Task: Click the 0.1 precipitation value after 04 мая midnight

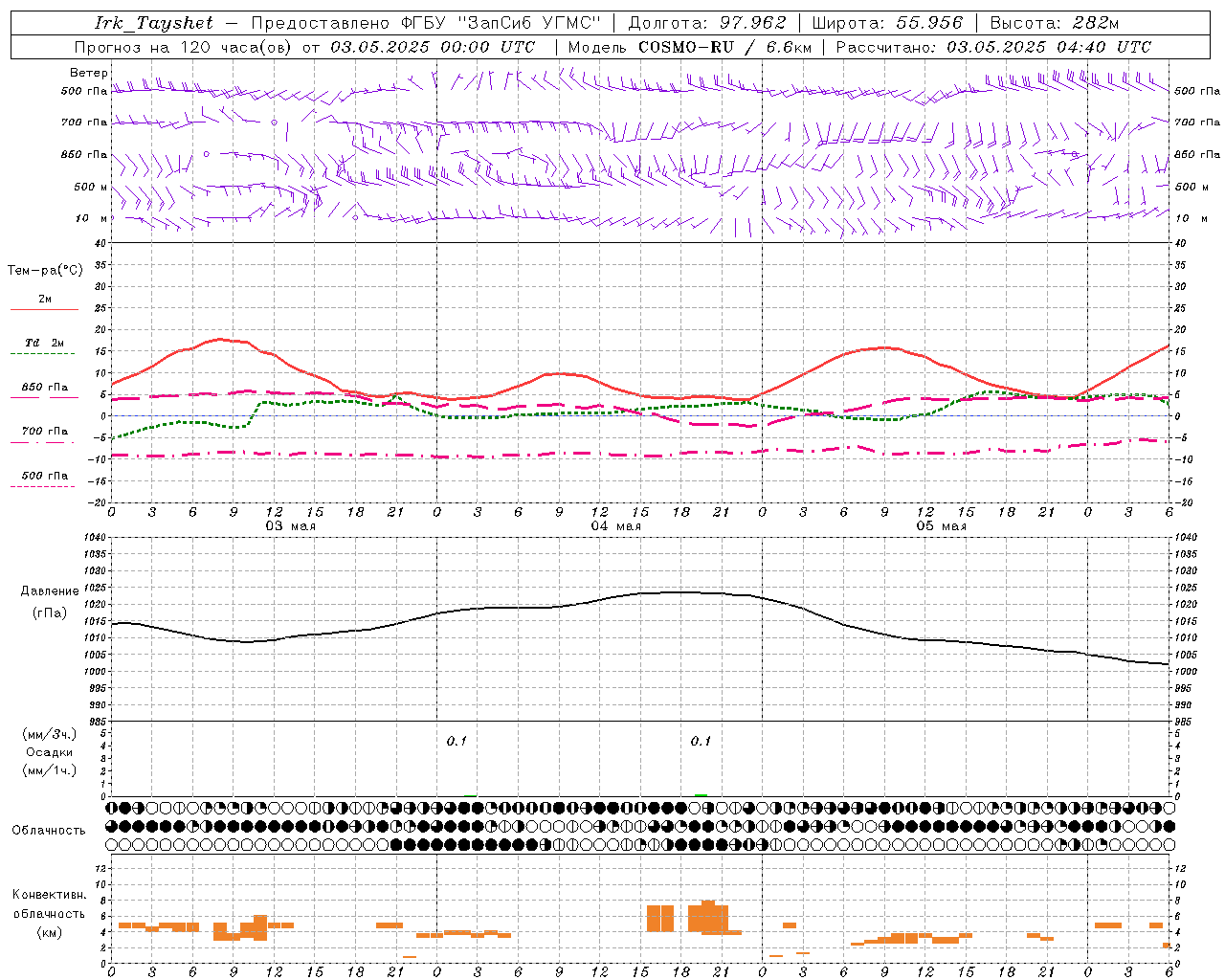Action: [457, 741]
